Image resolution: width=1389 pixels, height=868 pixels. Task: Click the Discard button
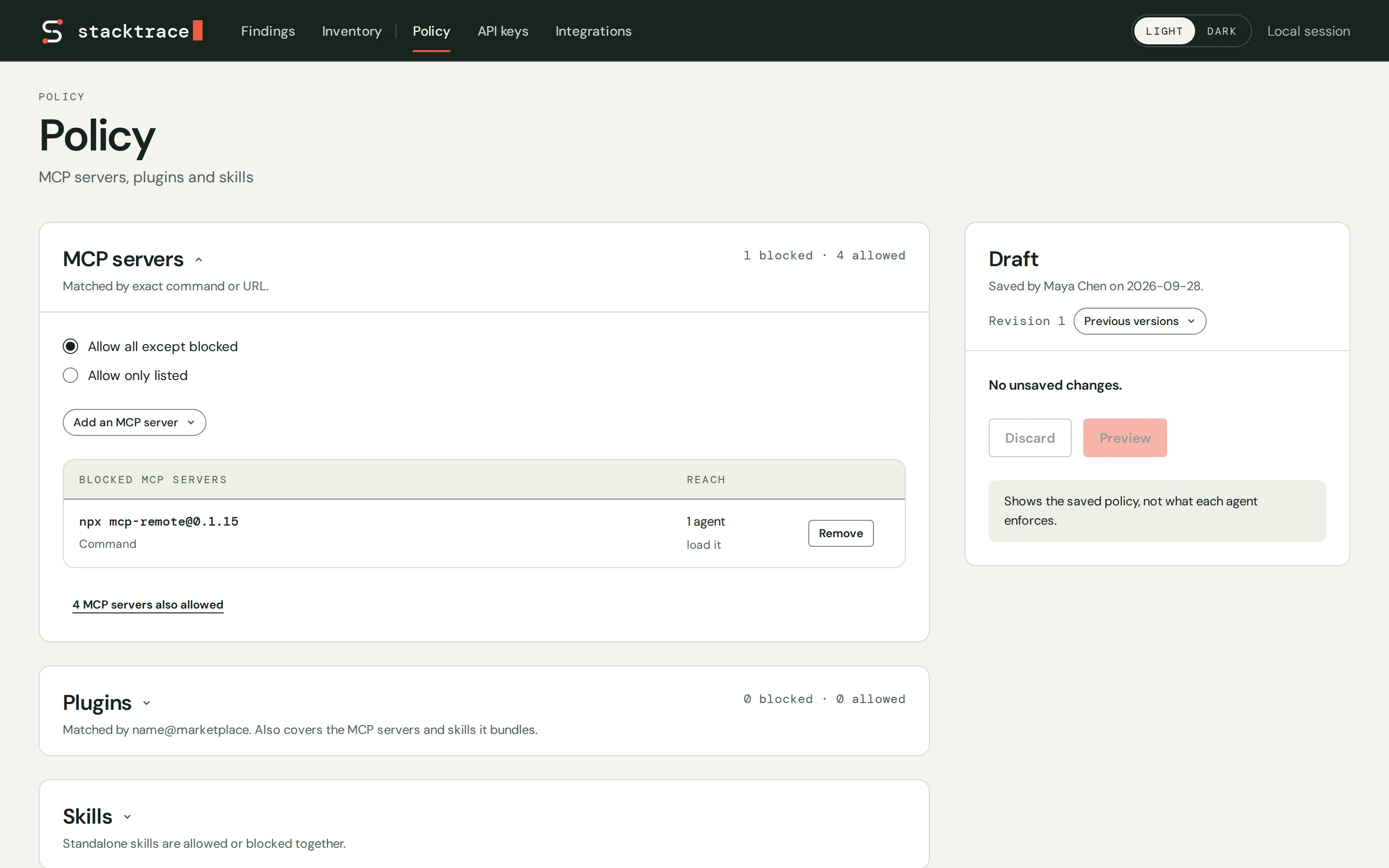tap(1030, 438)
